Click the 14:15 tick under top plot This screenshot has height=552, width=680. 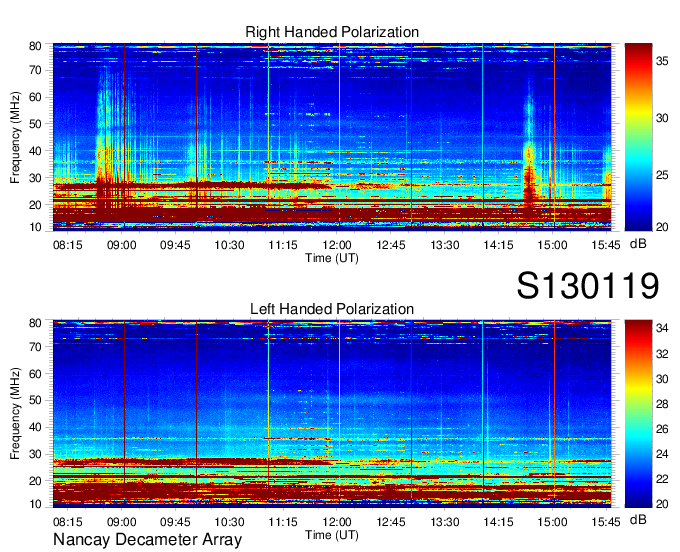[x=498, y=245]
